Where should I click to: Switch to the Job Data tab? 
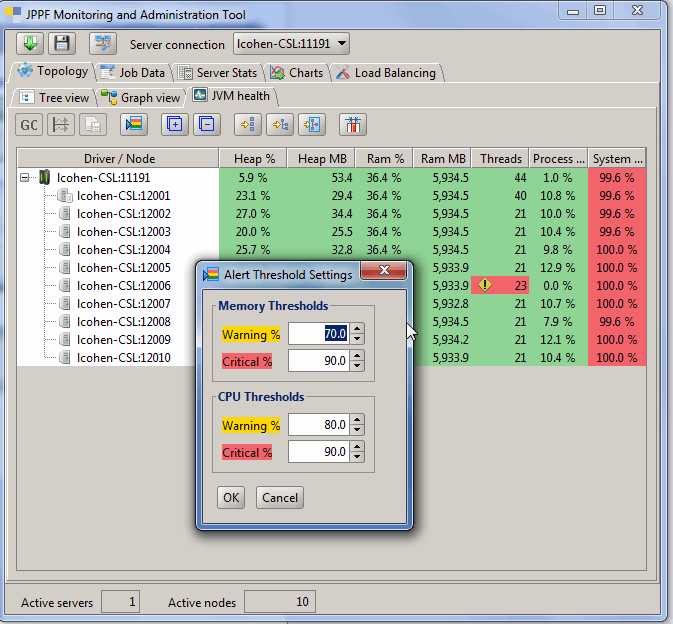tap(134, 73)
